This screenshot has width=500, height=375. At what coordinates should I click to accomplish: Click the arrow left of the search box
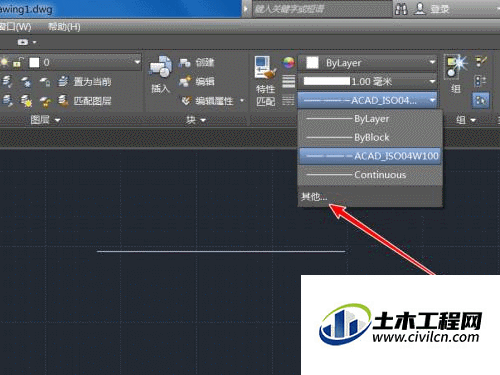(x=246, y=9)
